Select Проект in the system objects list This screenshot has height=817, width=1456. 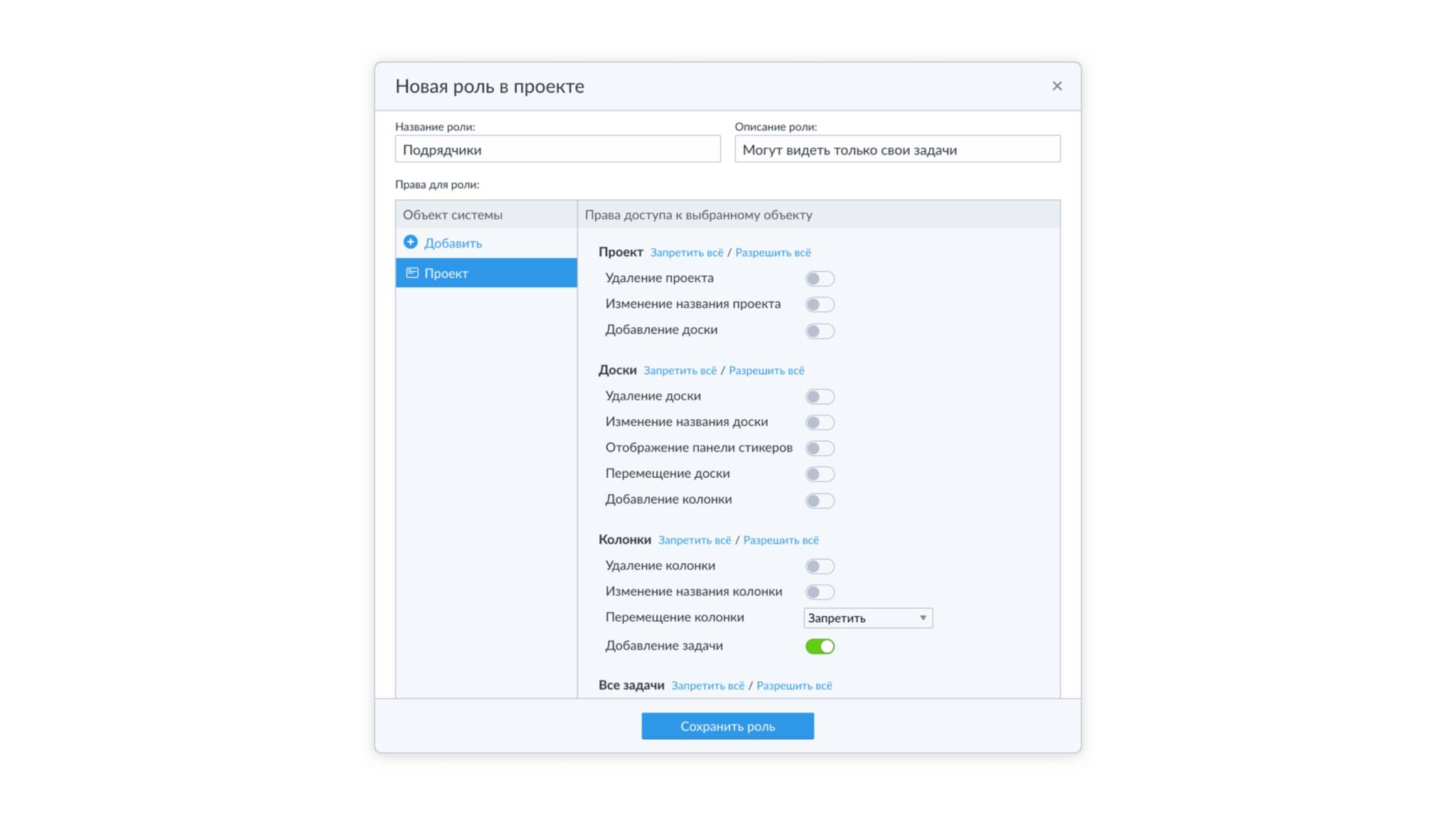(x=486, y=273)
